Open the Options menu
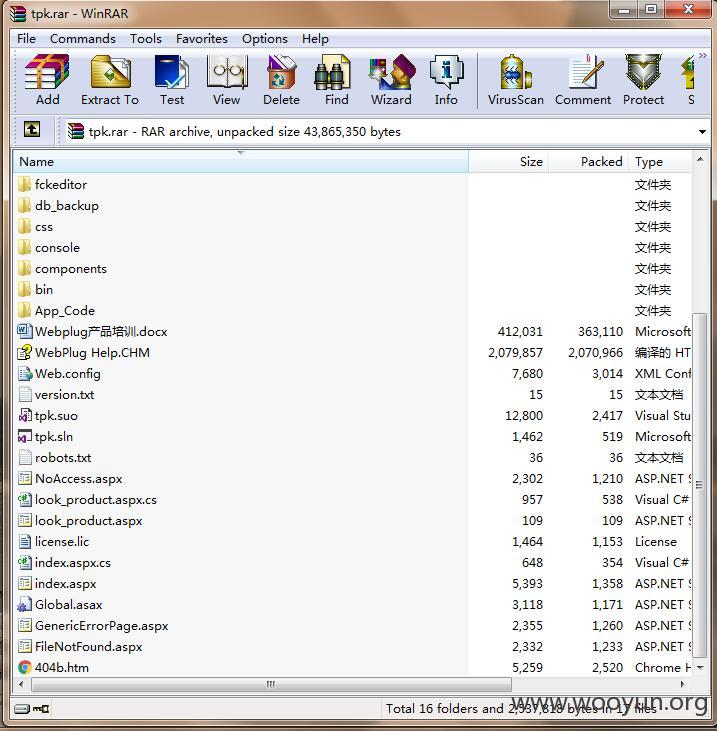Image resolution: width=717 pixels, height=731 pixels. tap(264, 39)
